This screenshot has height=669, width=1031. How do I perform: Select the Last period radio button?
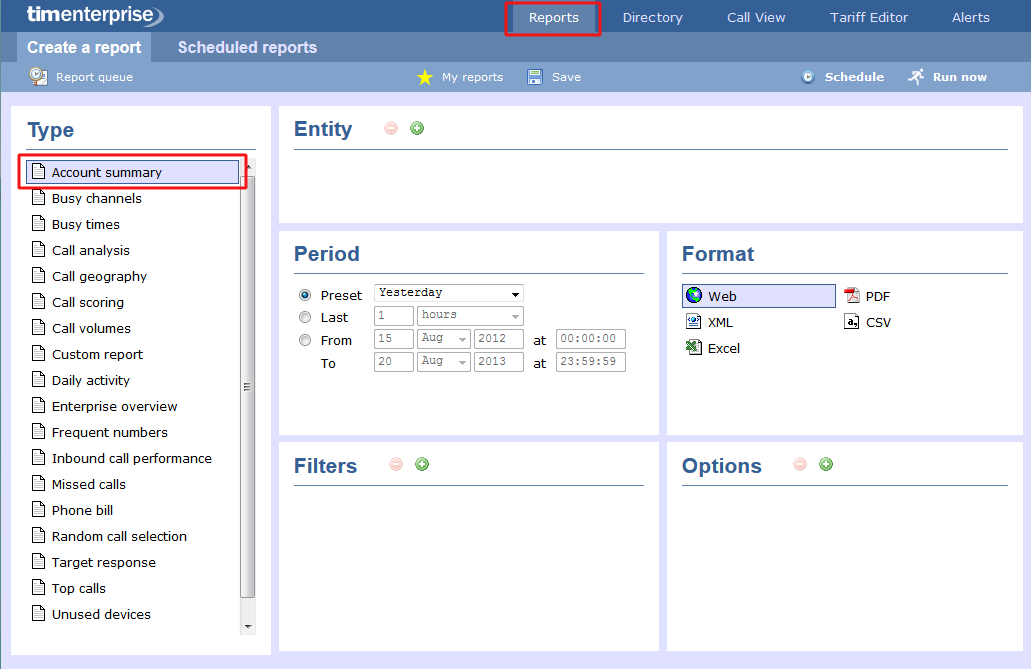(x=305, y=317)
